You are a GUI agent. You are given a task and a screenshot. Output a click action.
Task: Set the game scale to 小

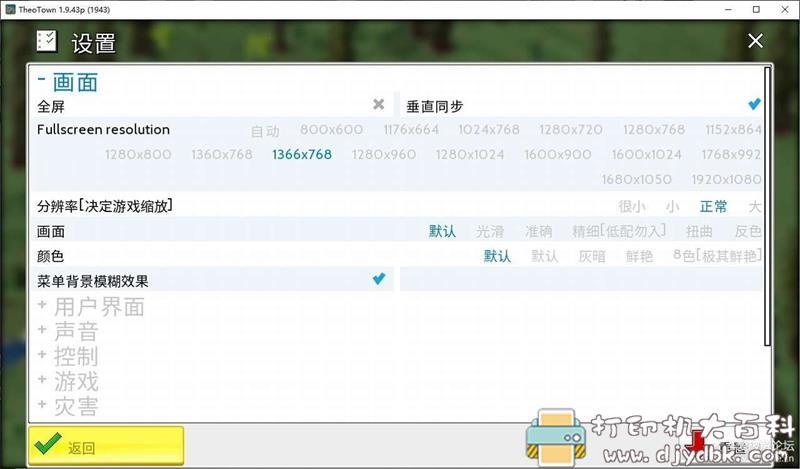click(672, 206)
